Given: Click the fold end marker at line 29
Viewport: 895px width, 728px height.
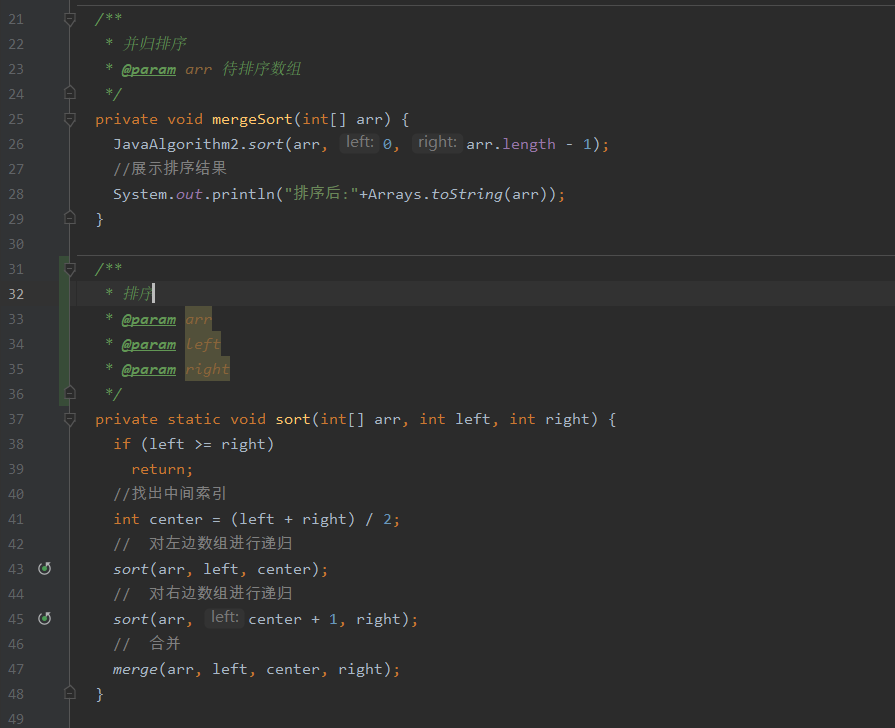Looking at the screenshot, I should [70, 218].
